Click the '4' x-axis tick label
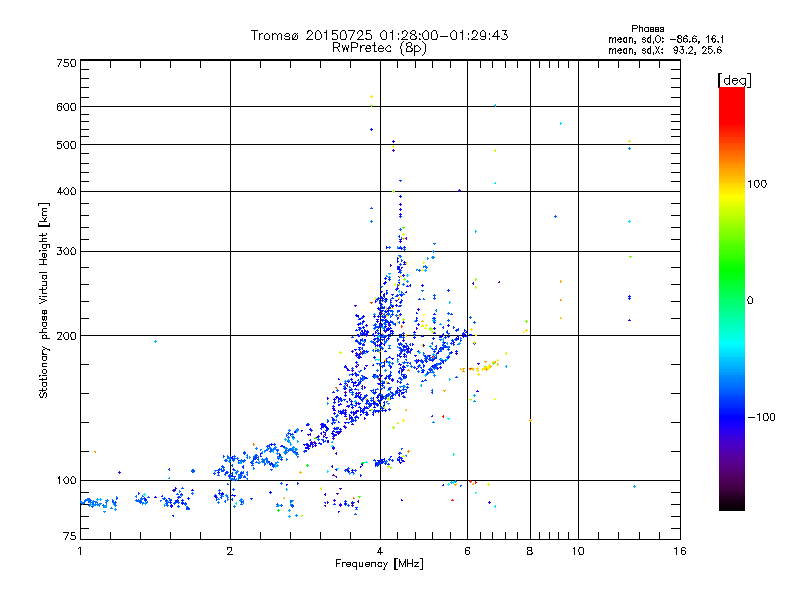Image resolution: width=800 pixels, height=600 pixels. (380, 551)
